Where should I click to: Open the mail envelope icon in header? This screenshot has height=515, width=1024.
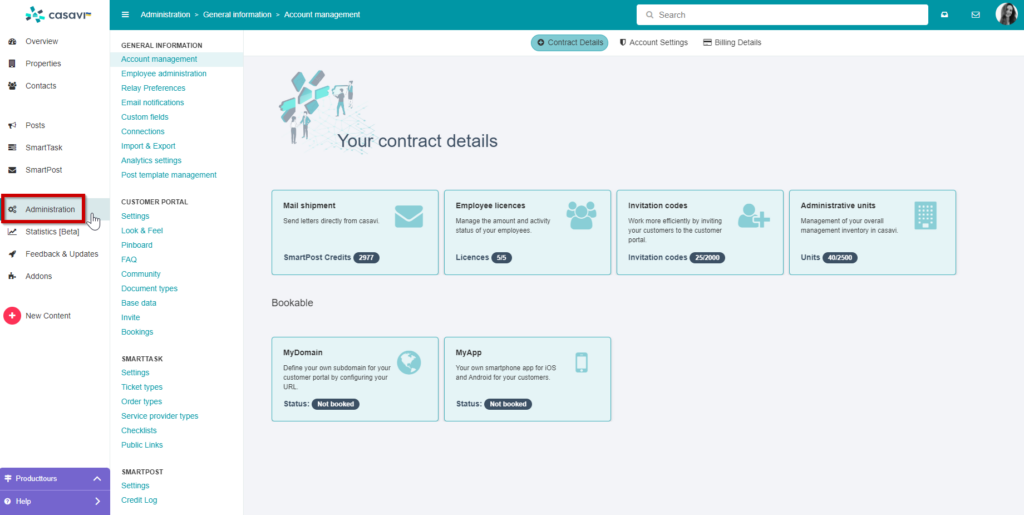pyautogui.click(x=975, y=15)
